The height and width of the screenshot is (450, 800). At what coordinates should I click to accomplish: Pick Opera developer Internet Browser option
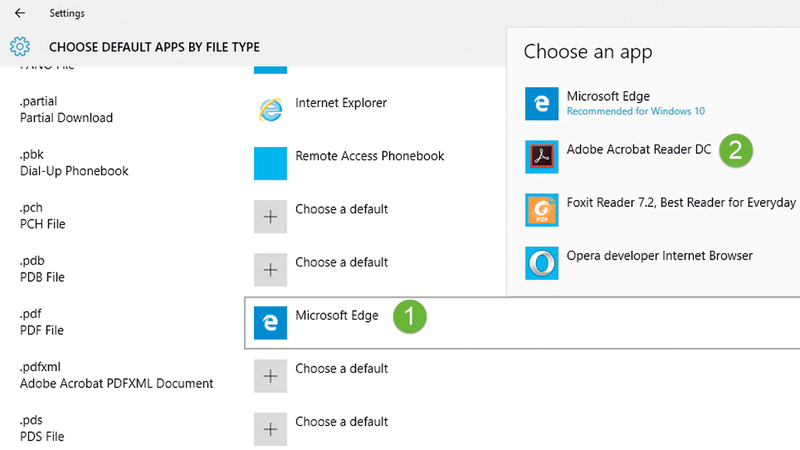(x=659, y=256)
